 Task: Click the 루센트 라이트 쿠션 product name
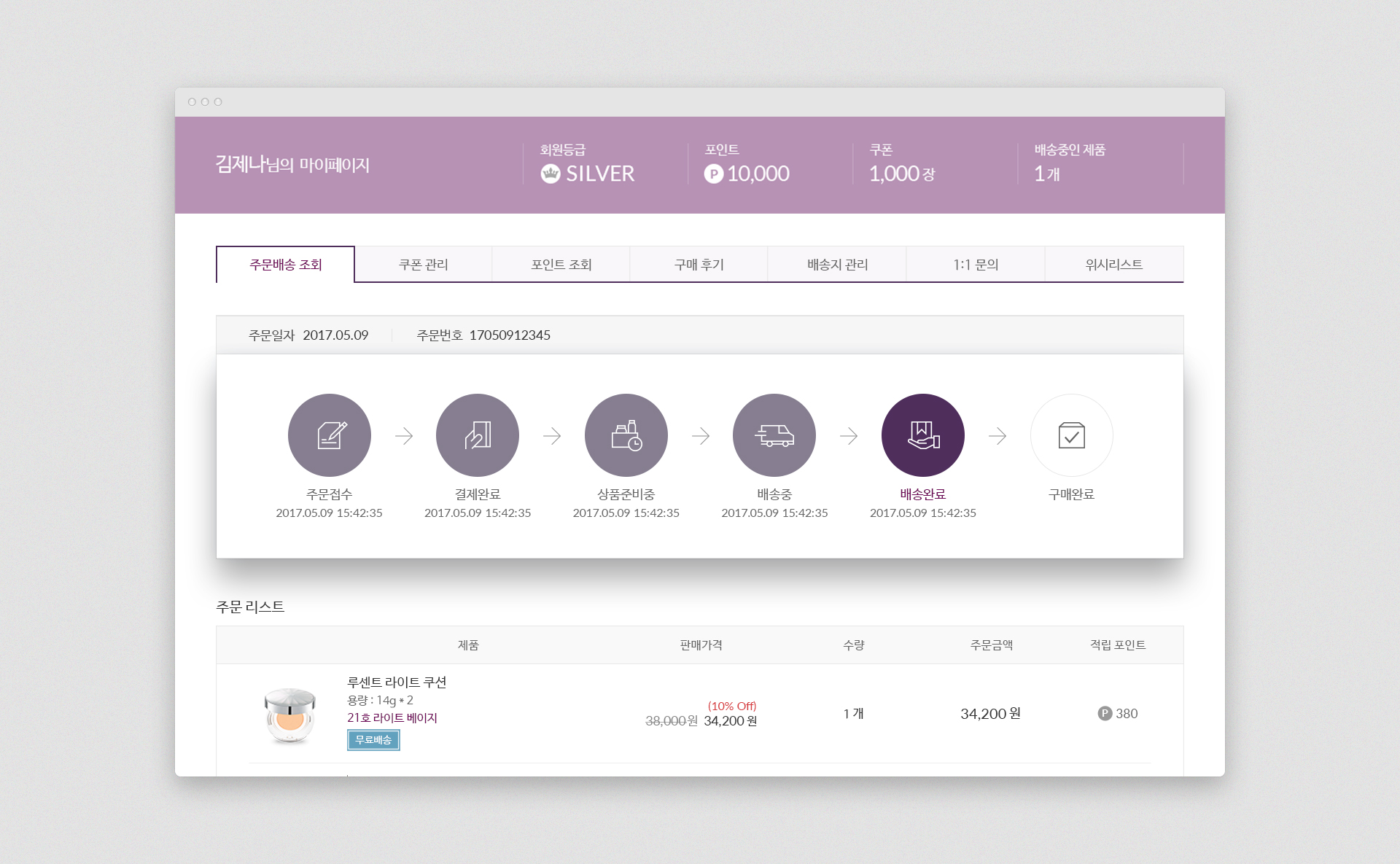[397, 682]
